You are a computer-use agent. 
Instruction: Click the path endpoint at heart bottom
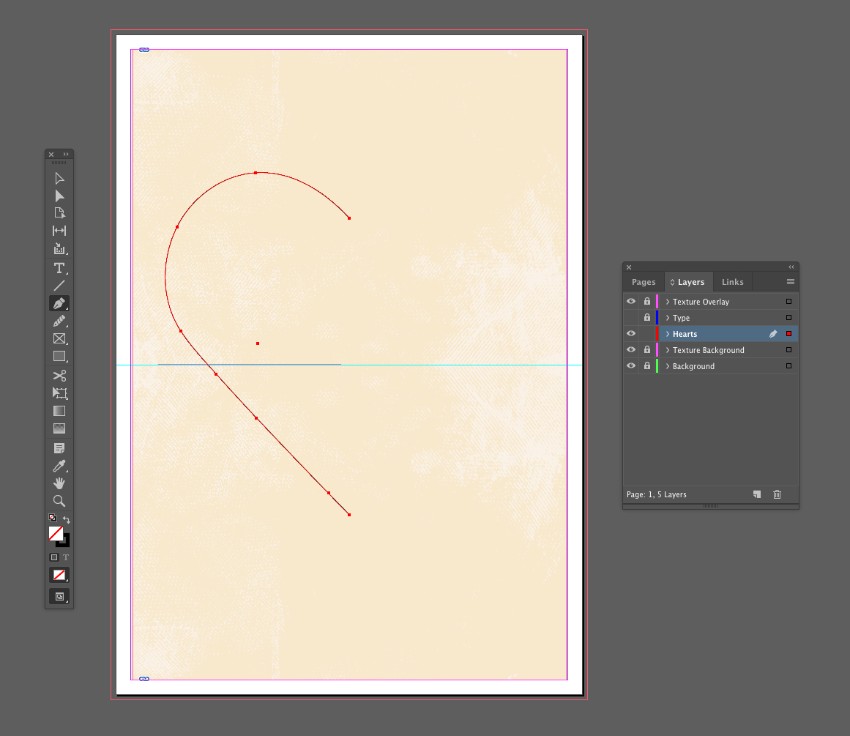pyautogui.click(x=349, y=514)
